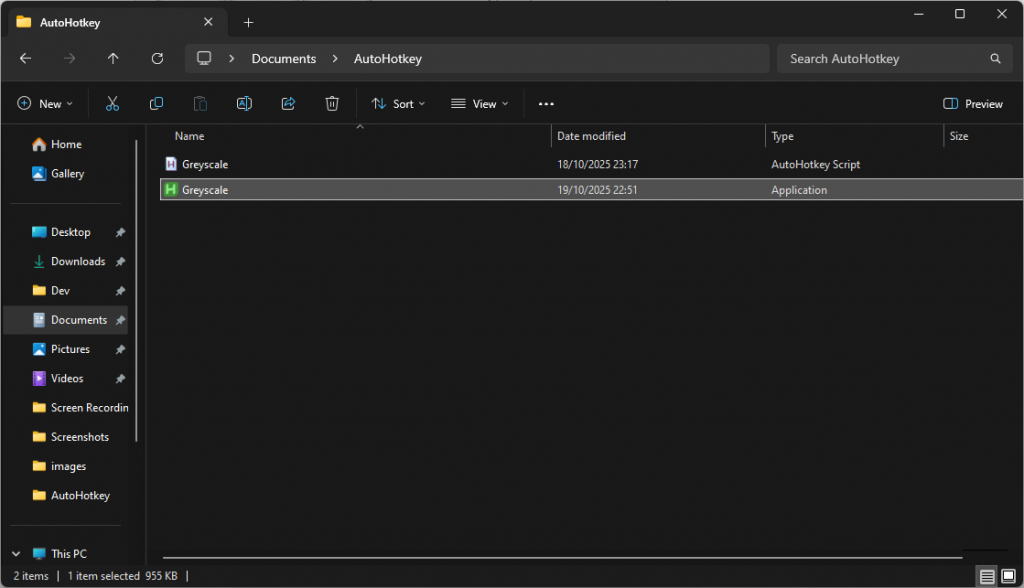The width and height of the screenshot is (1024, 588).
Task: Open the View options dropdown
Action: point(480,103)
